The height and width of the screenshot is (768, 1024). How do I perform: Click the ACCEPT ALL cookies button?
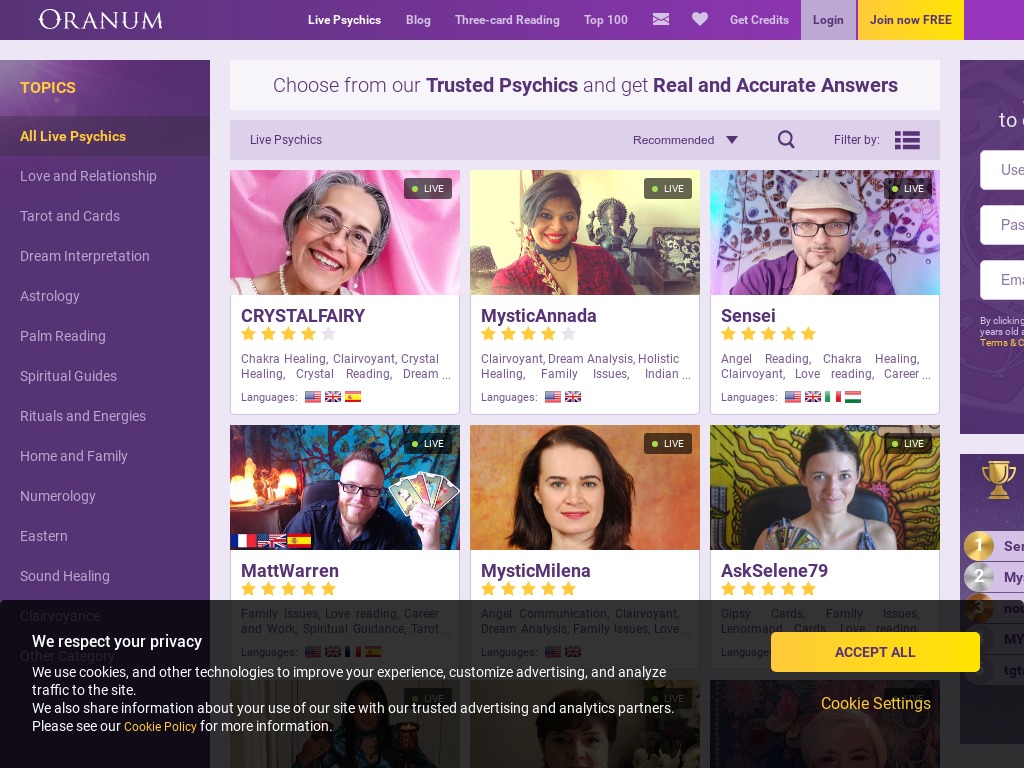875,652
